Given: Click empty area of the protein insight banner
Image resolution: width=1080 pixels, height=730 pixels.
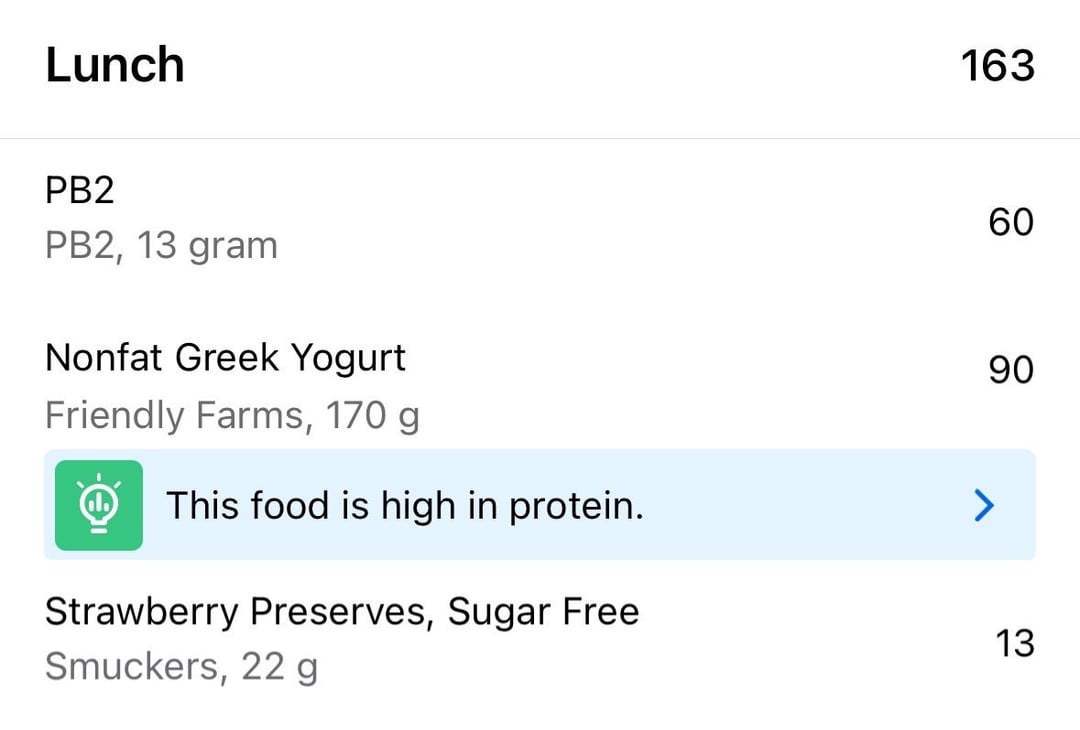Looking at the screenshot, I should 806,505.
